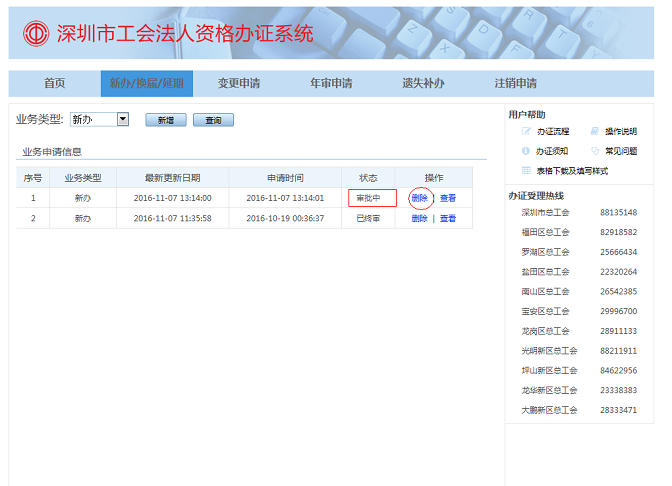Click the red union logo emblem
The image size is (672, 486).
click(x=36, y=33)
